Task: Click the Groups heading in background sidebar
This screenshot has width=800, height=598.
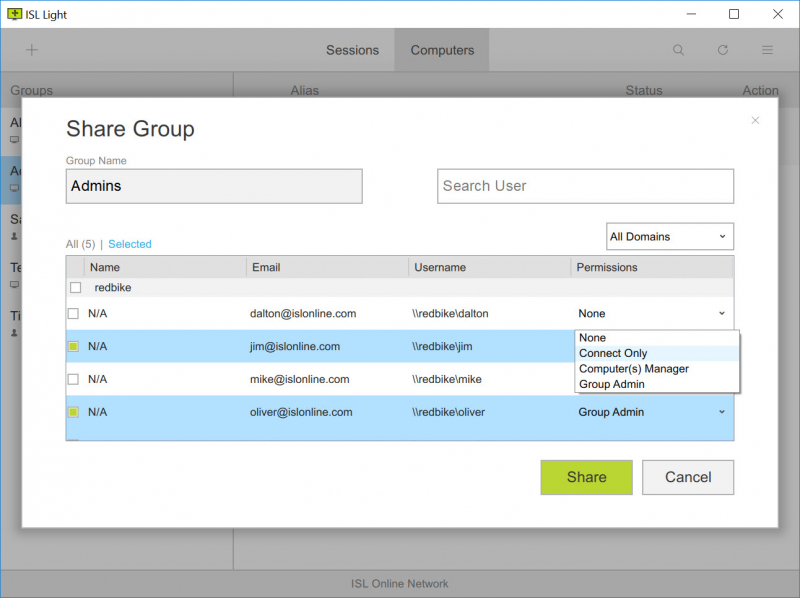Action: pyautogui.click(x=32, y=90)
